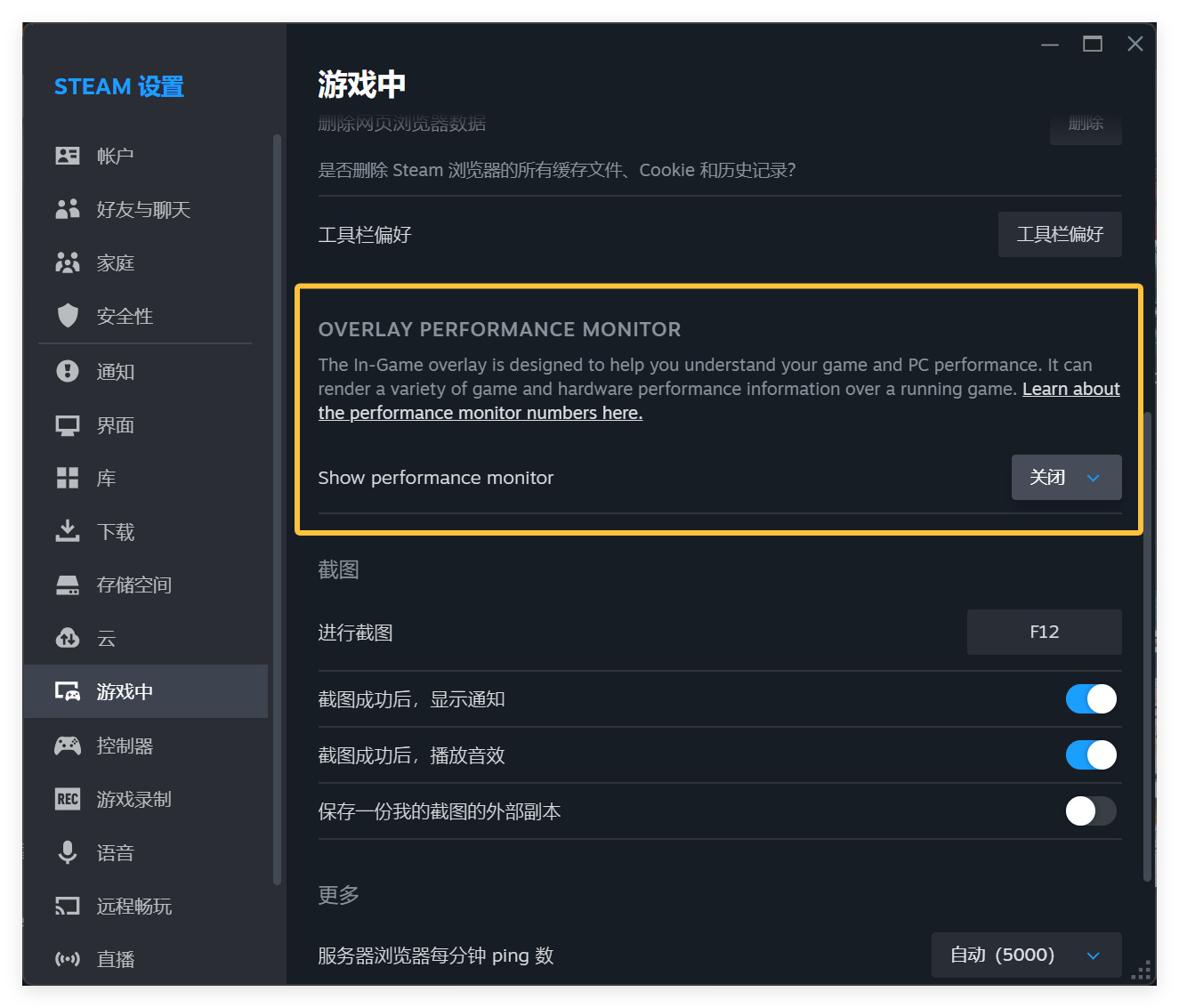Switch to 家庭 settings
The height and width of the screenshot is (1008, 1179).
tap(146, 262)
